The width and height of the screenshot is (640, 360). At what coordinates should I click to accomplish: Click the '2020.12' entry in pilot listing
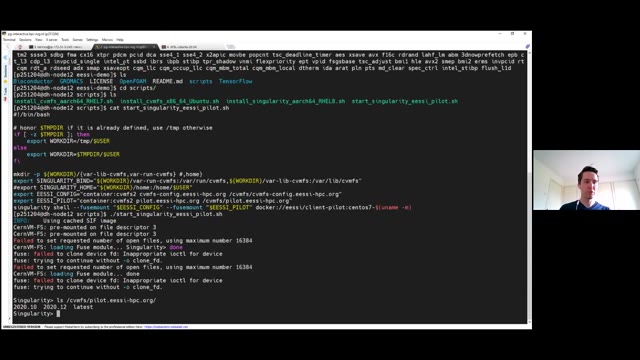55,307
